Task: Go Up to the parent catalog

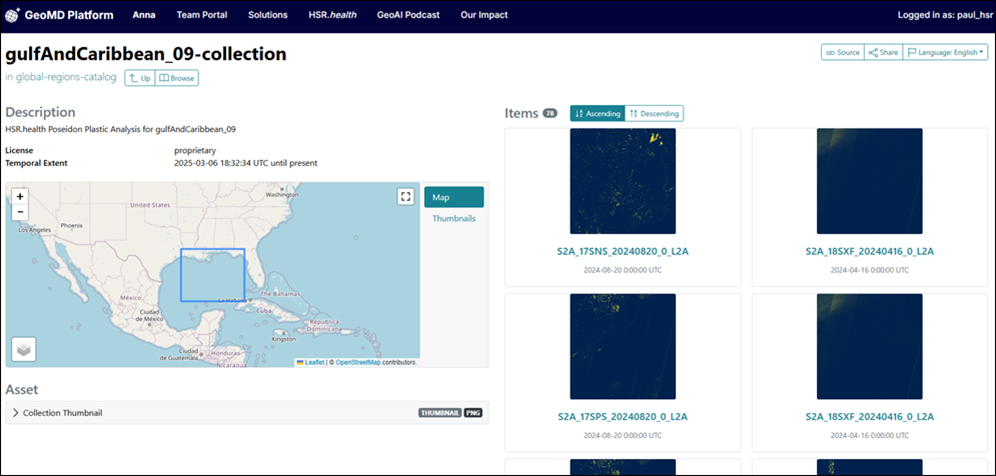Action: pyautogui.click(x=140, y=77)
